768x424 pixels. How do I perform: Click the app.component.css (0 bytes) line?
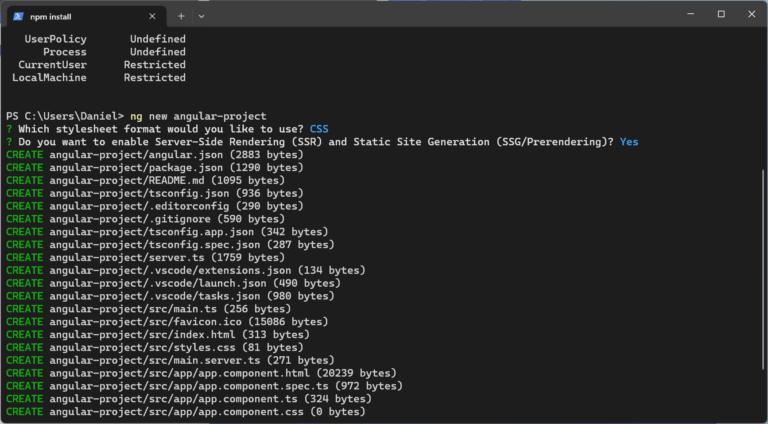point(186,412)
